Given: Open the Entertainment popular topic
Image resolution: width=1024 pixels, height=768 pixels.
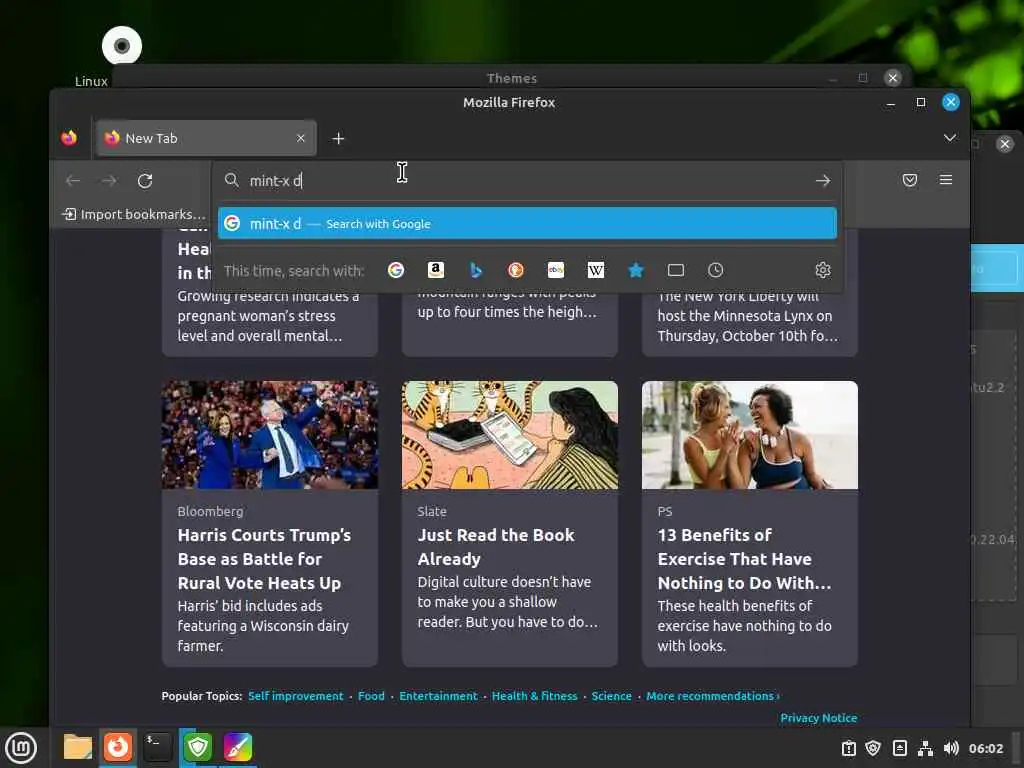Looking at the screenshot, I should click(x=438, y=696).
